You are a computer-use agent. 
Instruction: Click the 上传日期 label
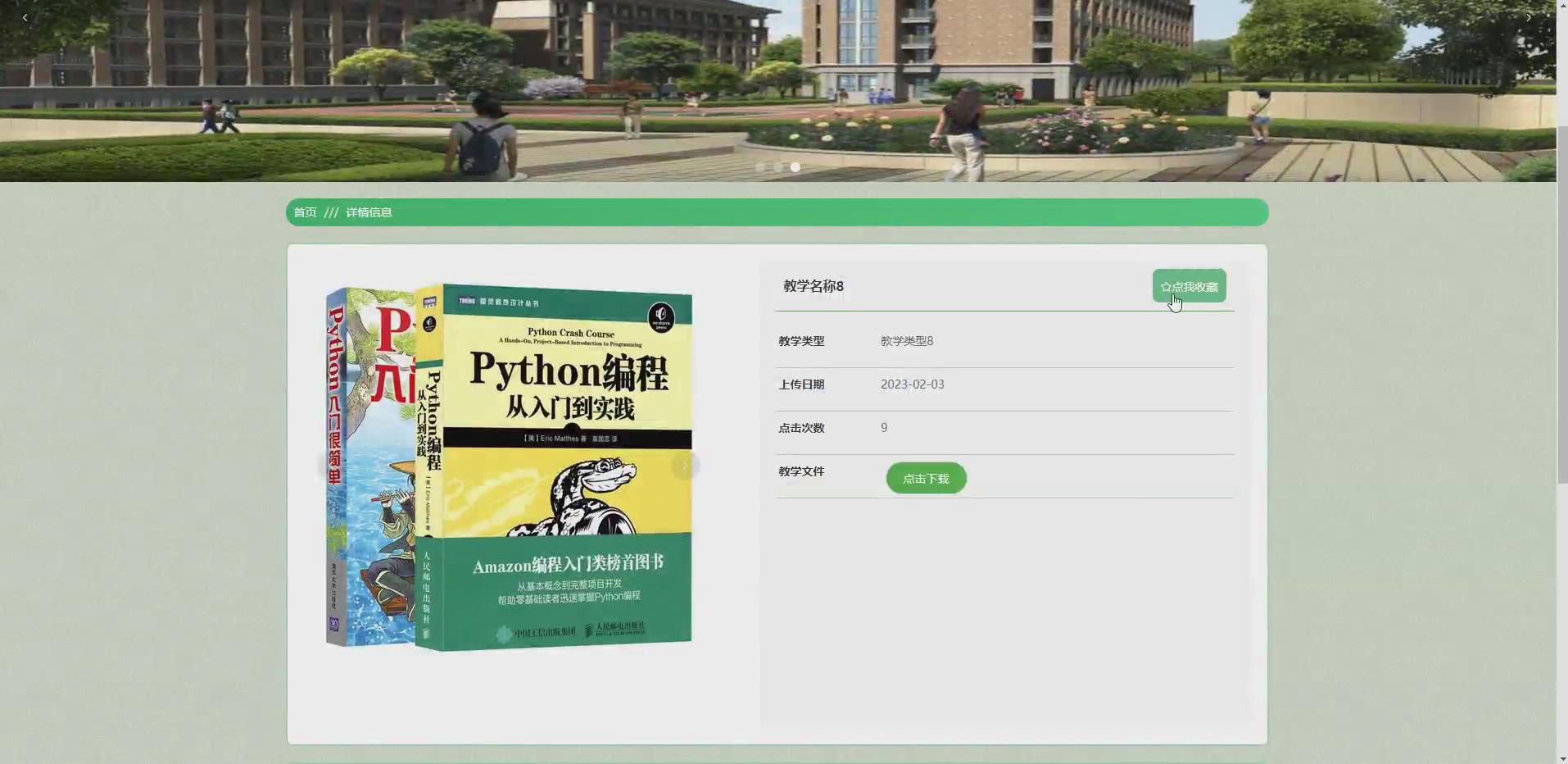[801, 384]
